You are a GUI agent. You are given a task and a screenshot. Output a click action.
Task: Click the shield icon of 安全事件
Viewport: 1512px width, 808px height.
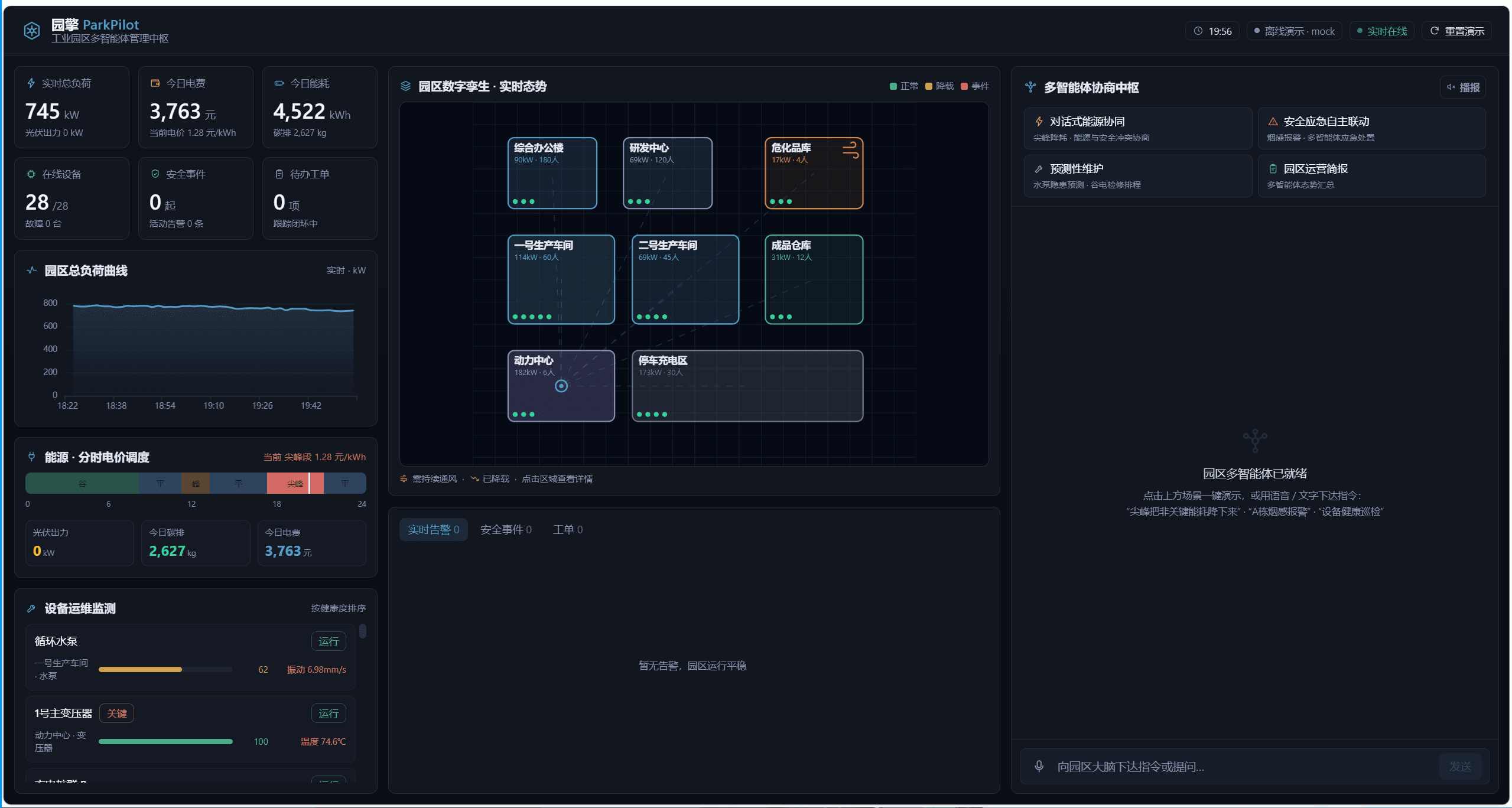(x=155, y=174)
